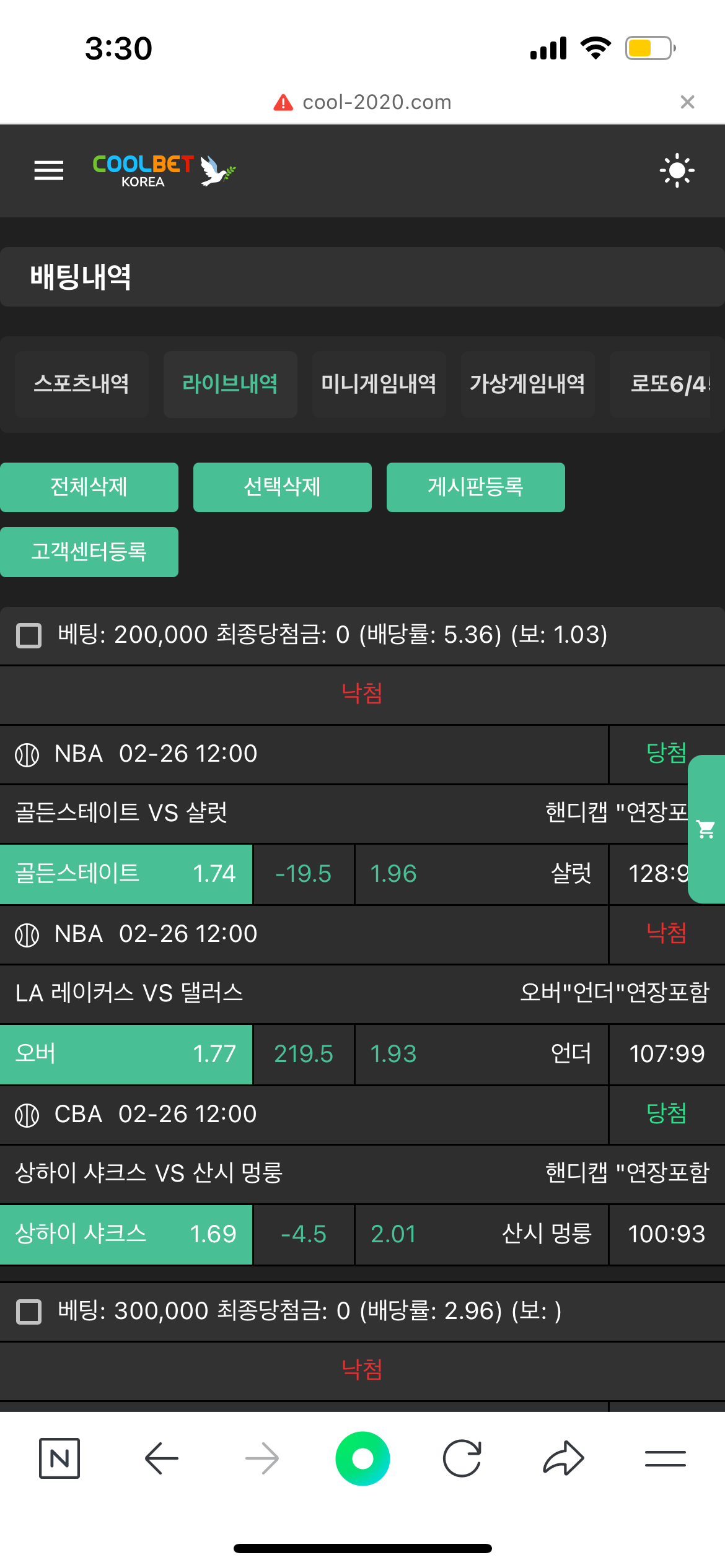Reload the page with the refresh icon
This screenshot has height=1568, width=725.
tap(462, 1458)
